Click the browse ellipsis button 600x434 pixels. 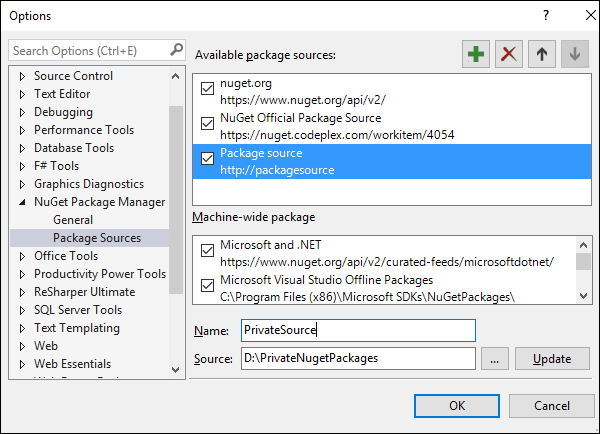496,359
